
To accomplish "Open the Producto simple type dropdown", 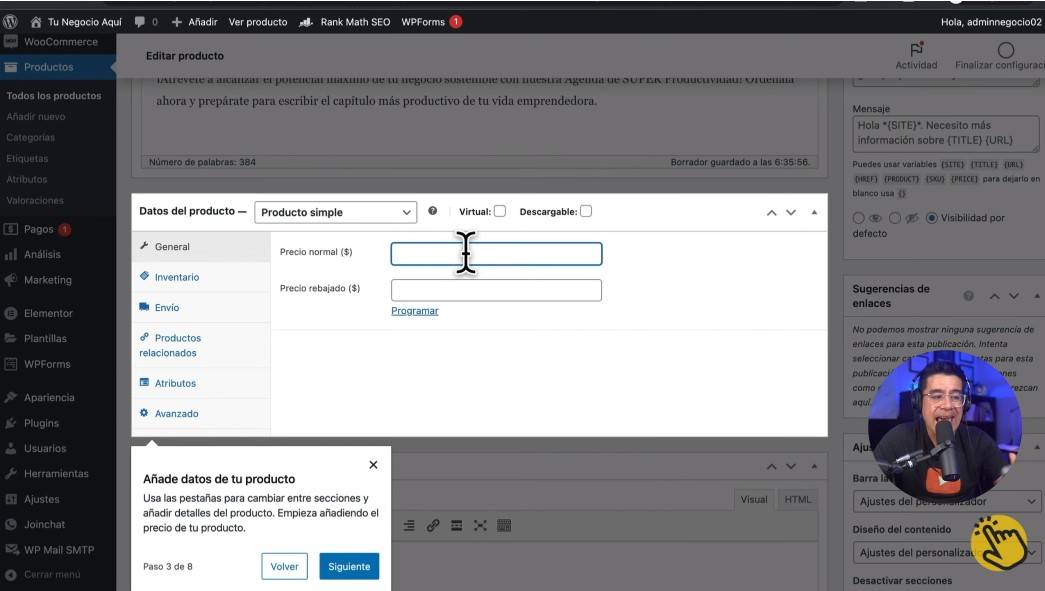I will 335,212.
